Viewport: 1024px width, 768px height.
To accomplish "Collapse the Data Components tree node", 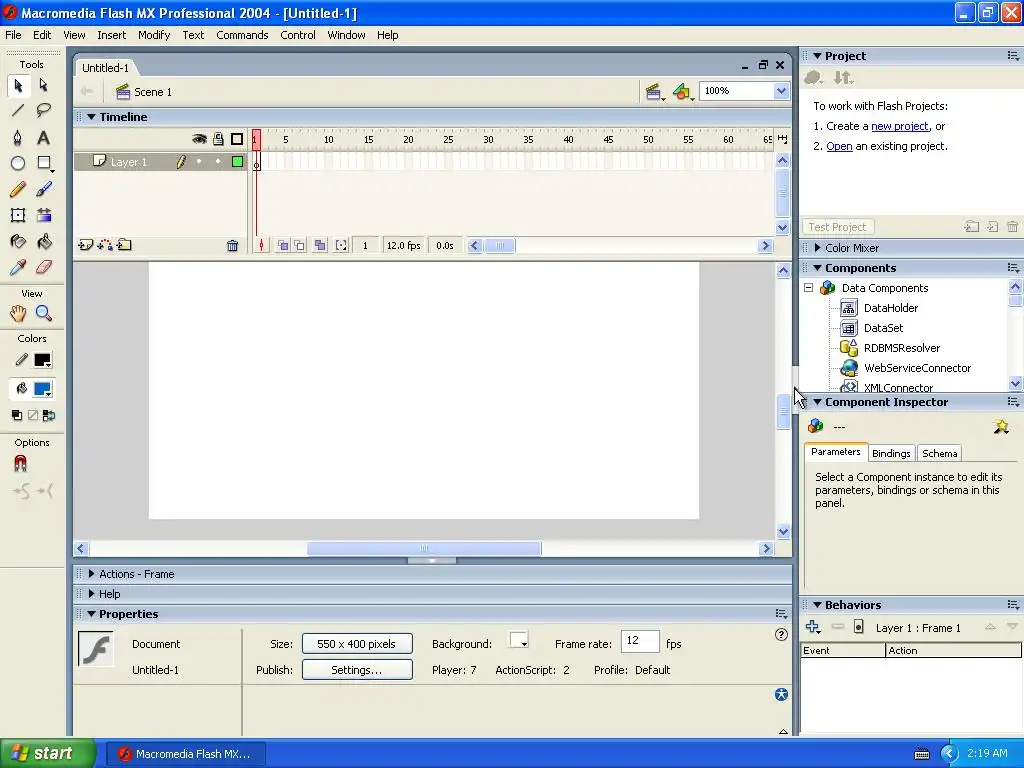I will 808,288.
